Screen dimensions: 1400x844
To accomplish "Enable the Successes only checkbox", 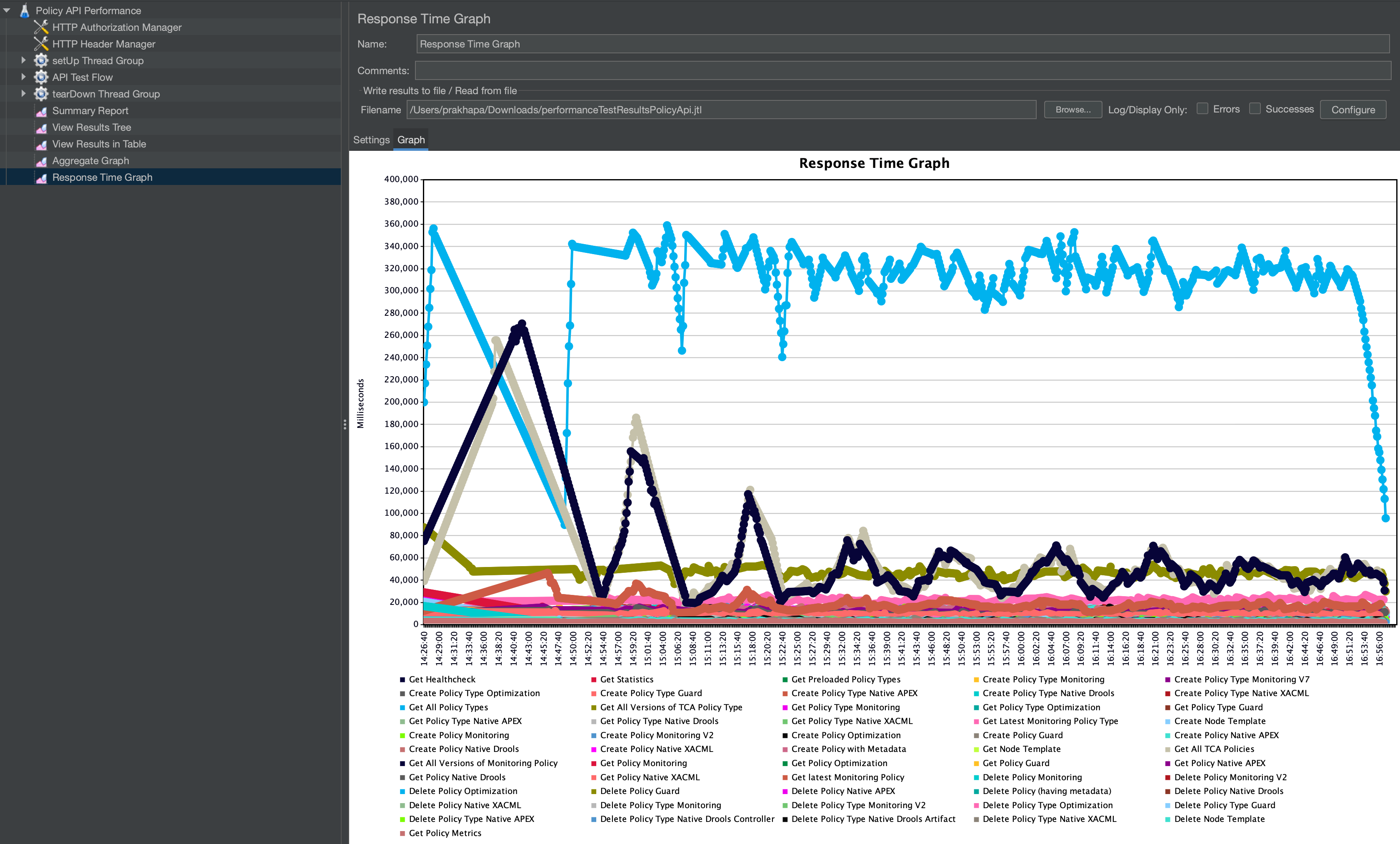I will [x=1255, y=108].
